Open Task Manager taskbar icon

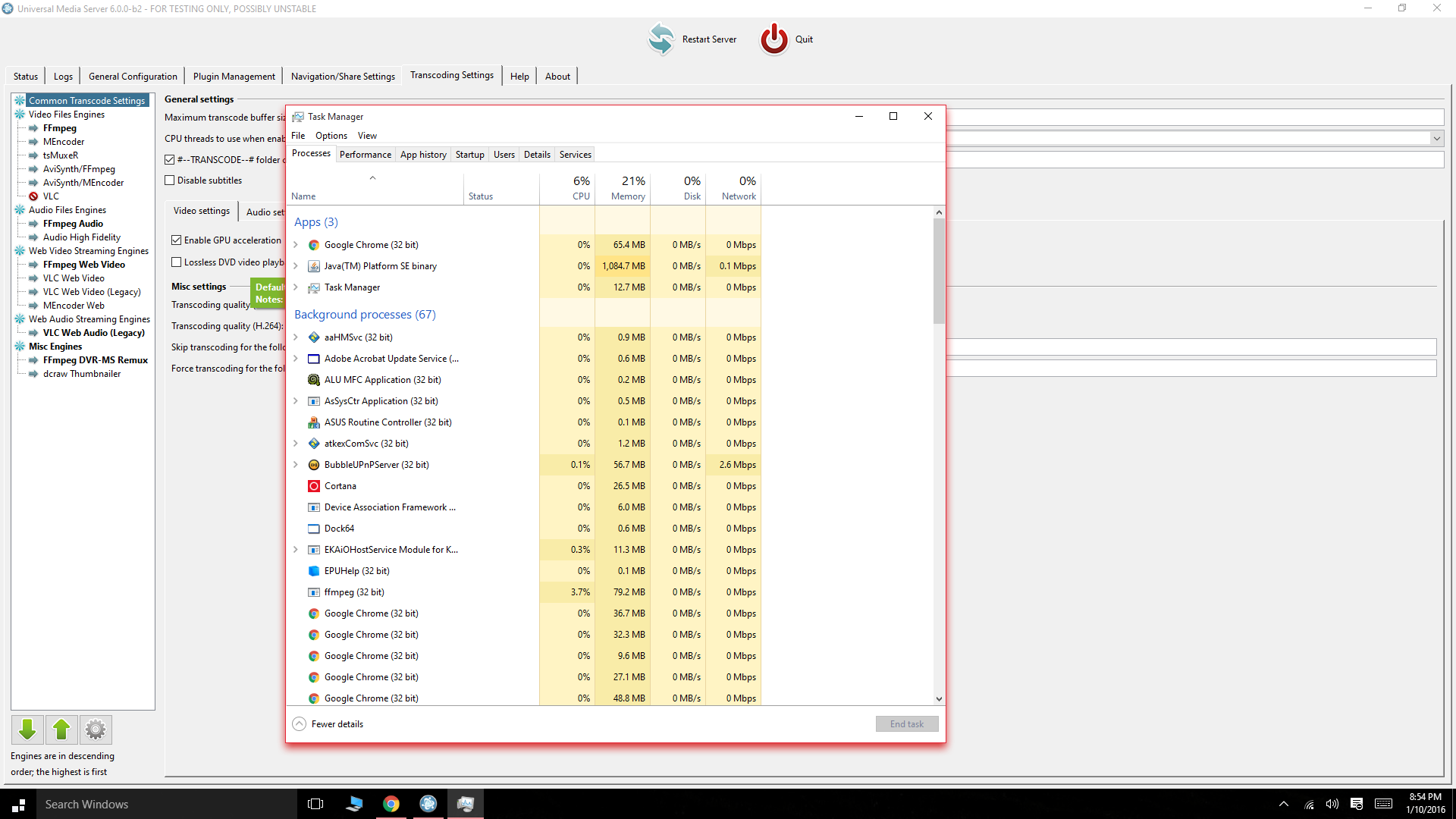(x=466, y=804)
